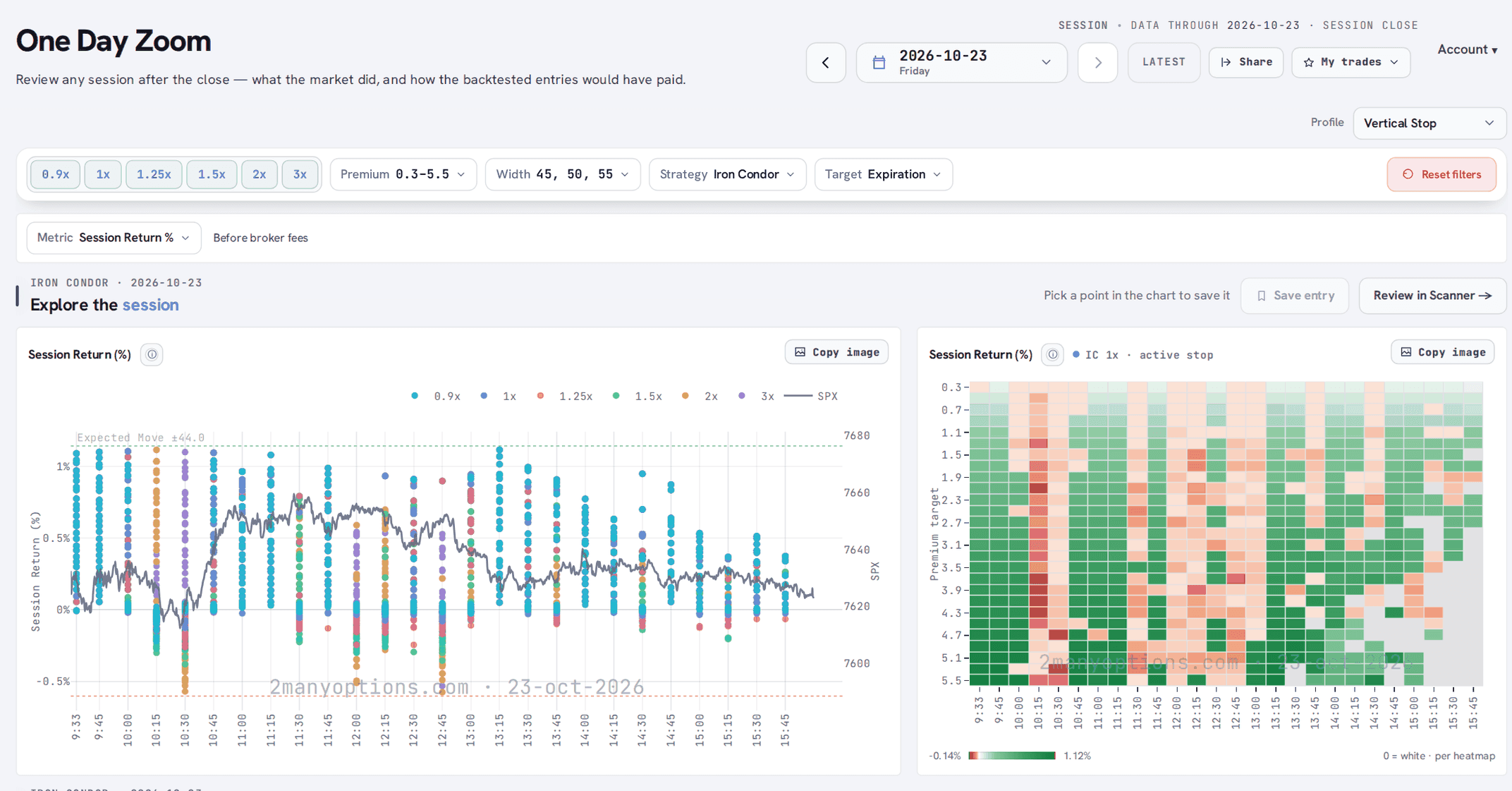Click the share arrow icon
Viewport: 1512px width, 791px height.
(x=1226, y=62)
